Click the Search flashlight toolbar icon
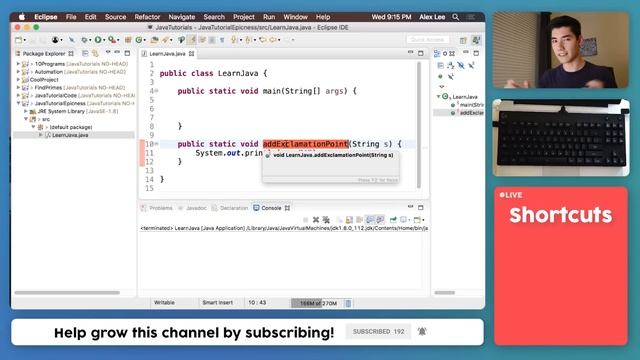The image size is (640, 360). [x=165, y=40]
